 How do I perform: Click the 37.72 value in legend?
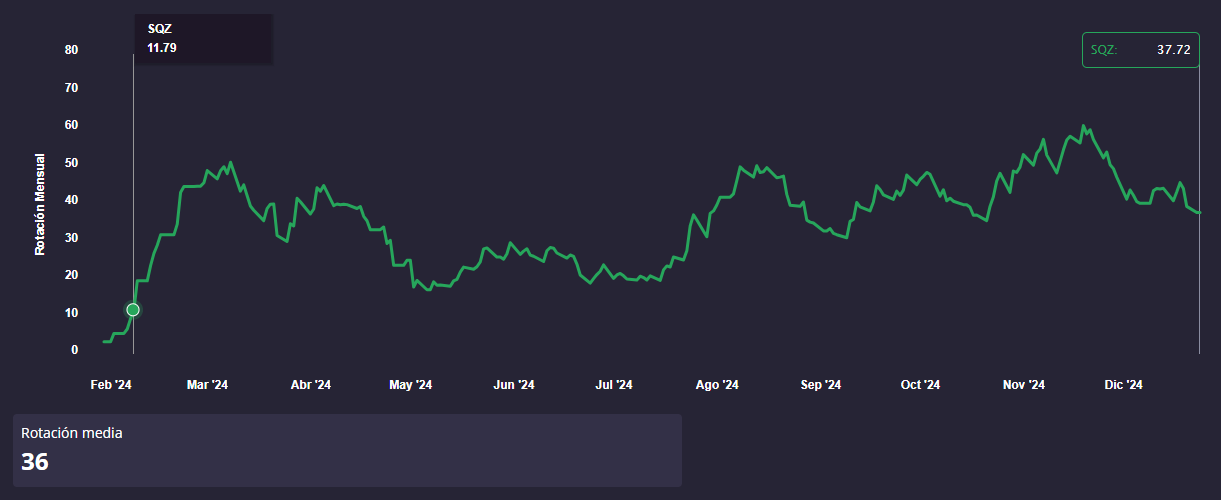(1174, 50)
